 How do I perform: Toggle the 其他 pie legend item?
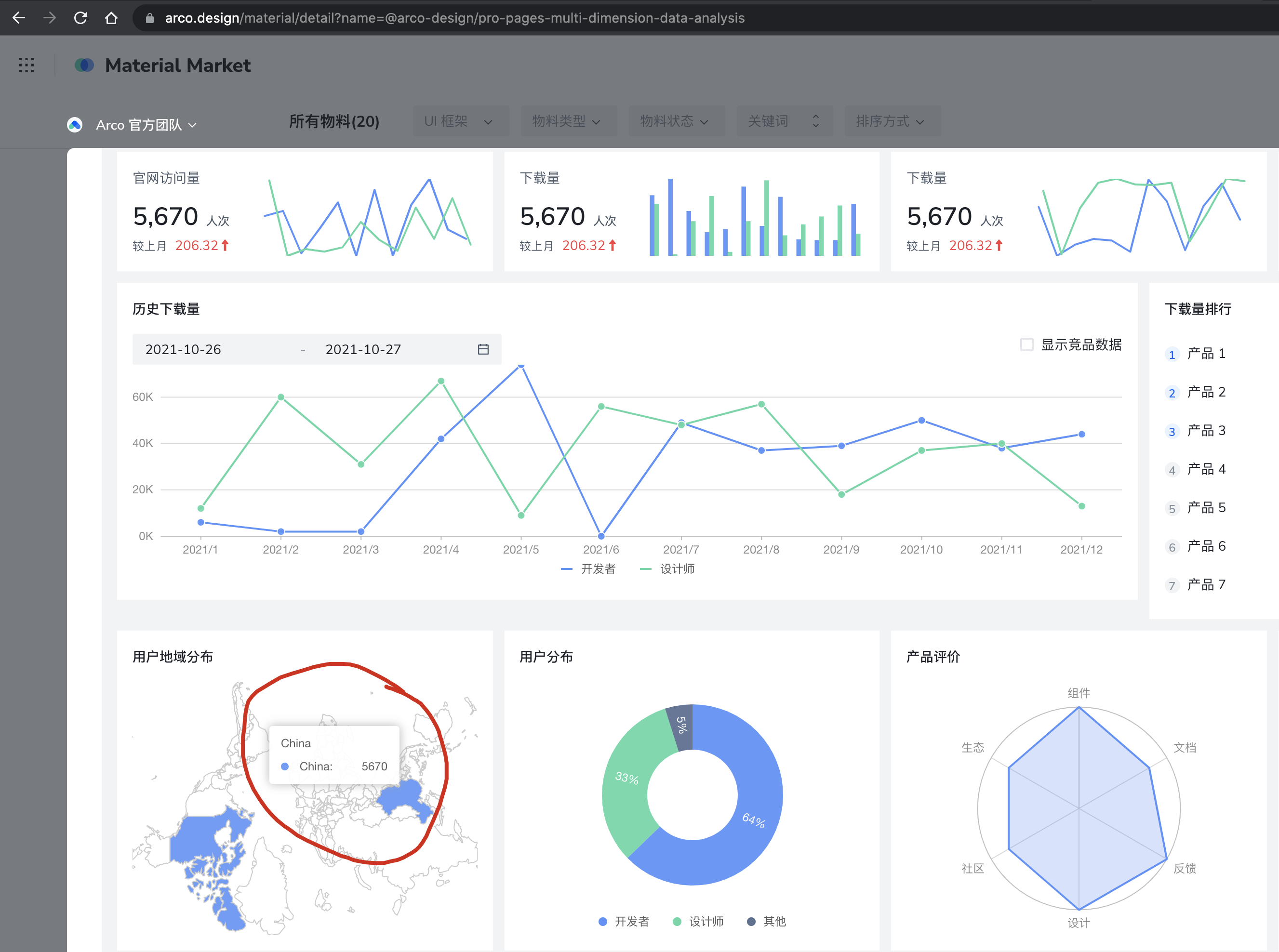(x=767, y=922)
